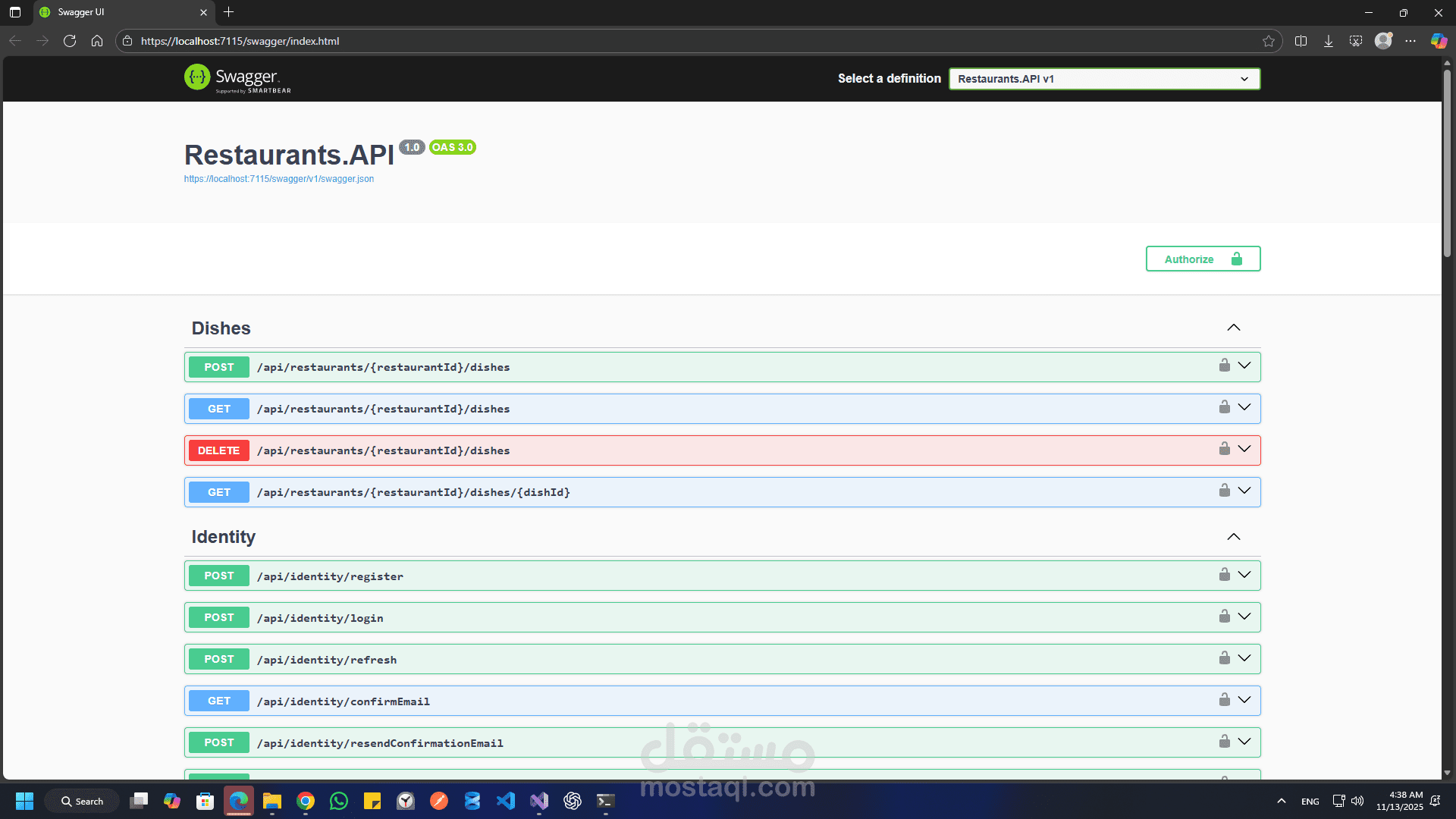Open File Explorer from taskbar
Viewport: 1456px width, 819px height.
(272, 801)
